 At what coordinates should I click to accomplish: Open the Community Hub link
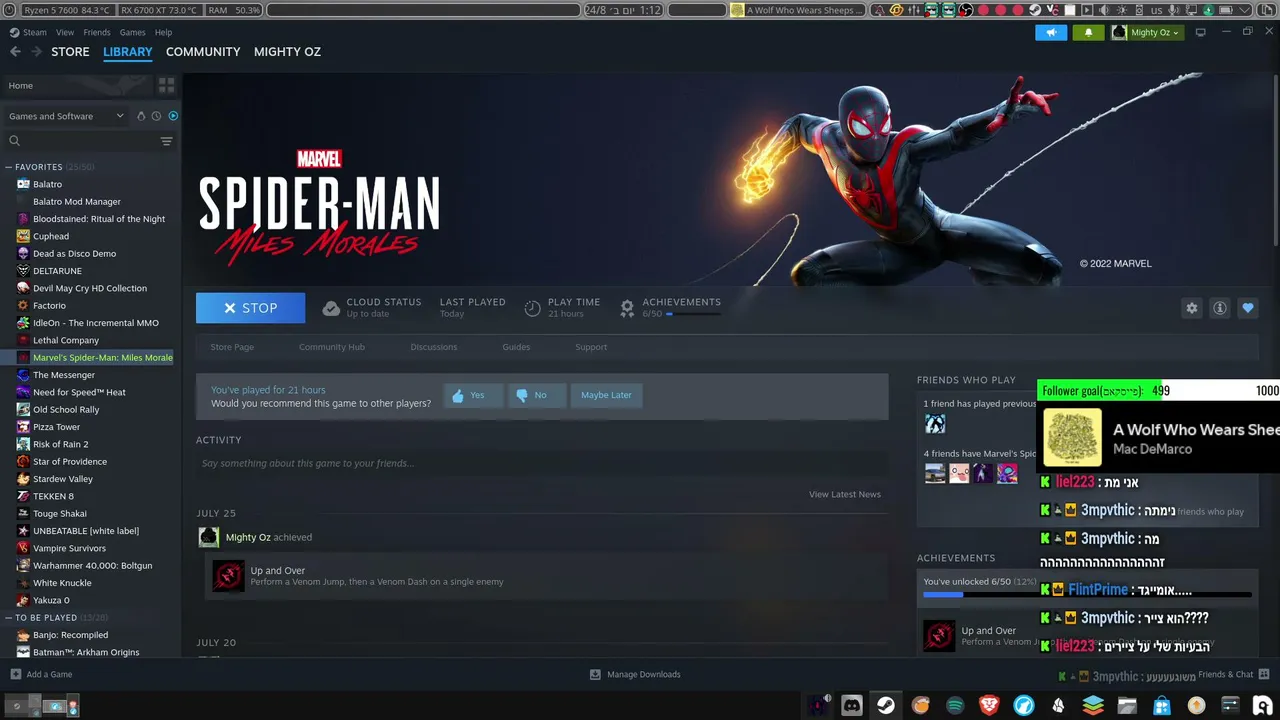pyautogui.click(x=332, y=347)
